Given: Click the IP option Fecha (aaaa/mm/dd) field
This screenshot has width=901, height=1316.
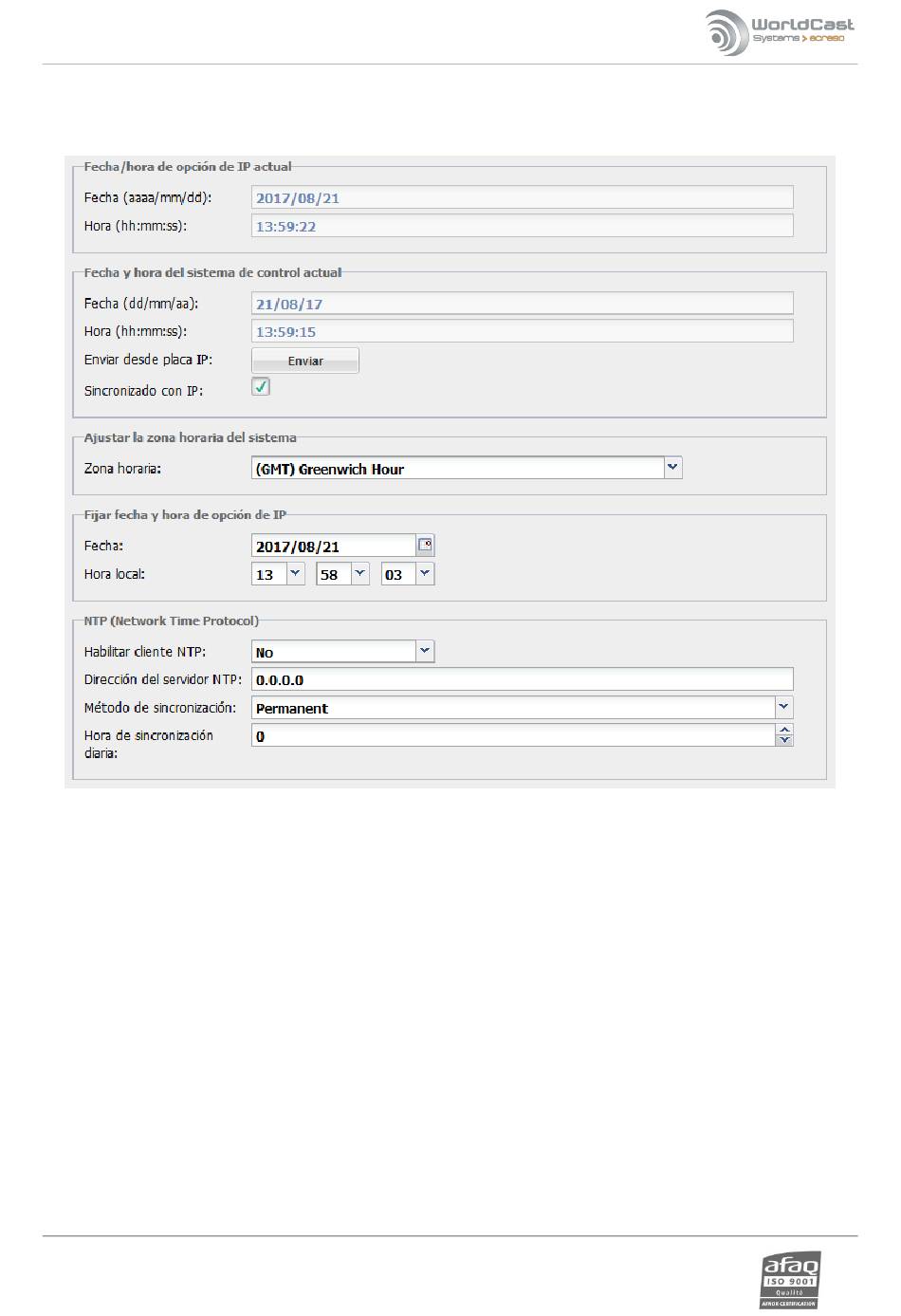Looking at the screenshot, I should tap(522, 197).
